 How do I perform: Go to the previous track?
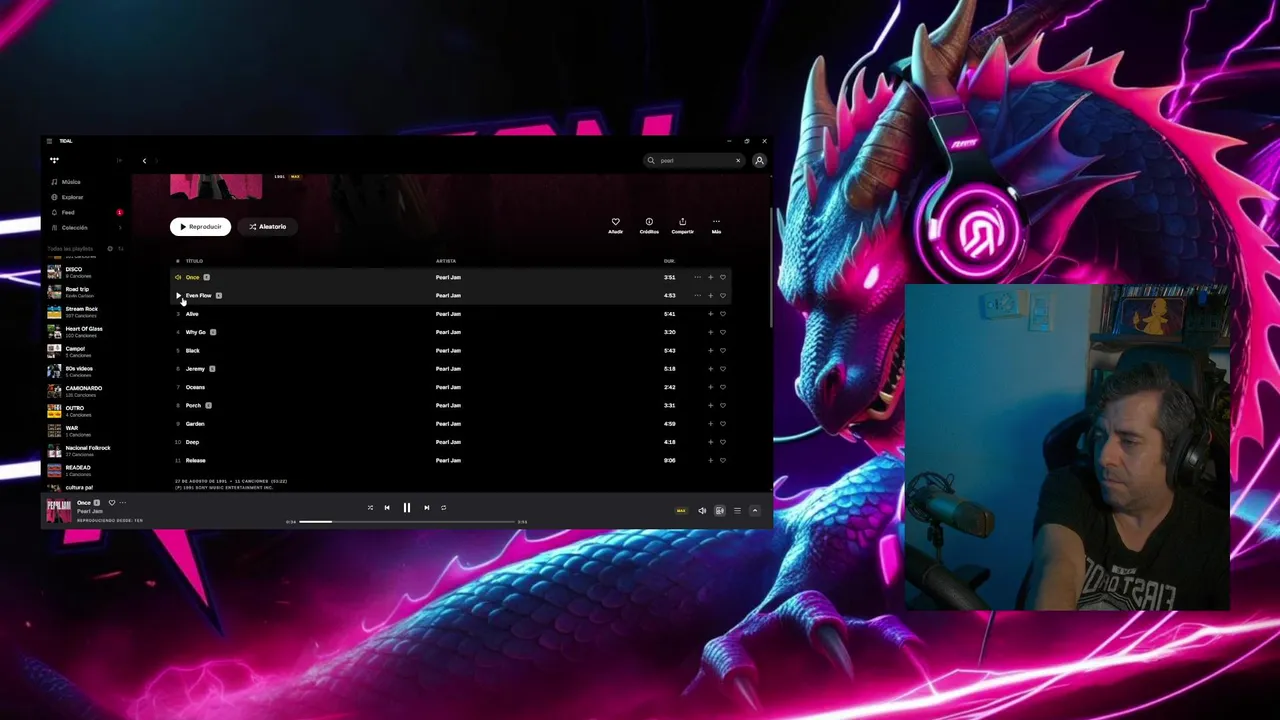pos(387,508)
